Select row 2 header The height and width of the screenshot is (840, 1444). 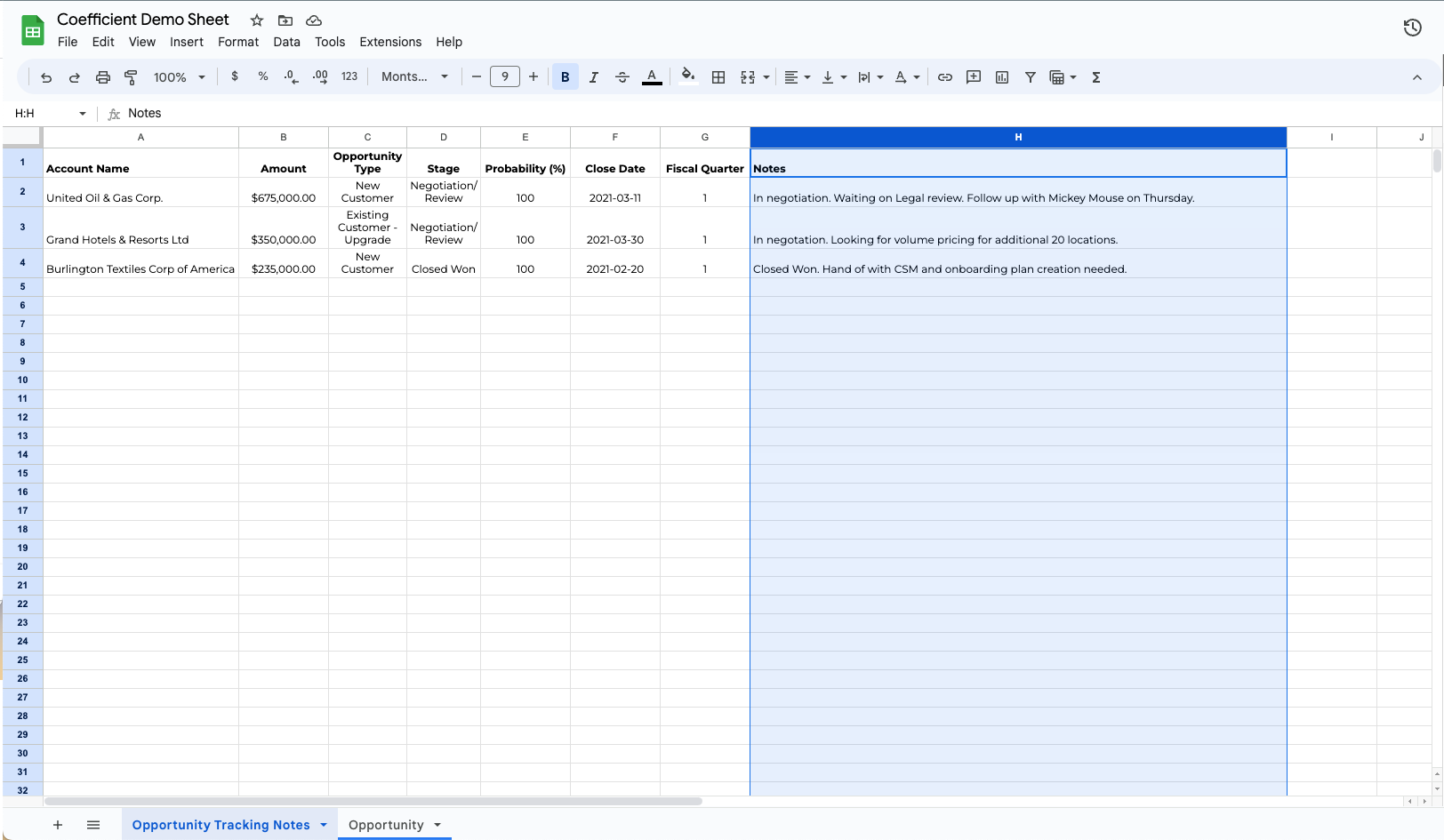22,192
